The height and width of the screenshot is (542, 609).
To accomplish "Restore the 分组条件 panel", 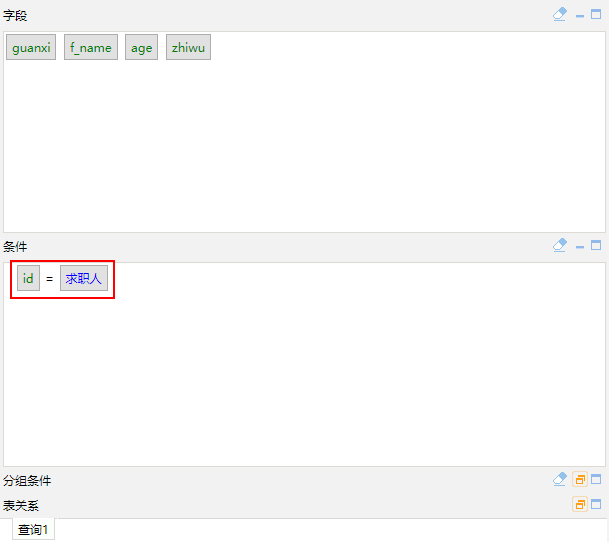I will (580, 480).
